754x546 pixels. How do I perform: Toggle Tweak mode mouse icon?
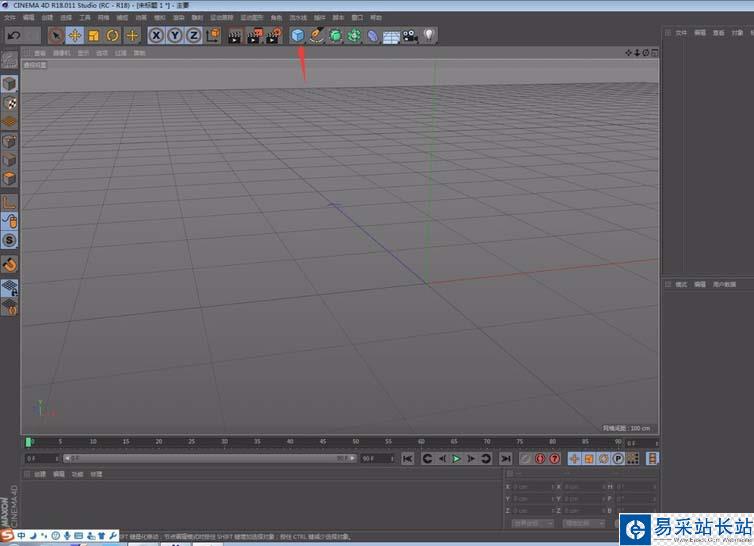tap(9, 221)
